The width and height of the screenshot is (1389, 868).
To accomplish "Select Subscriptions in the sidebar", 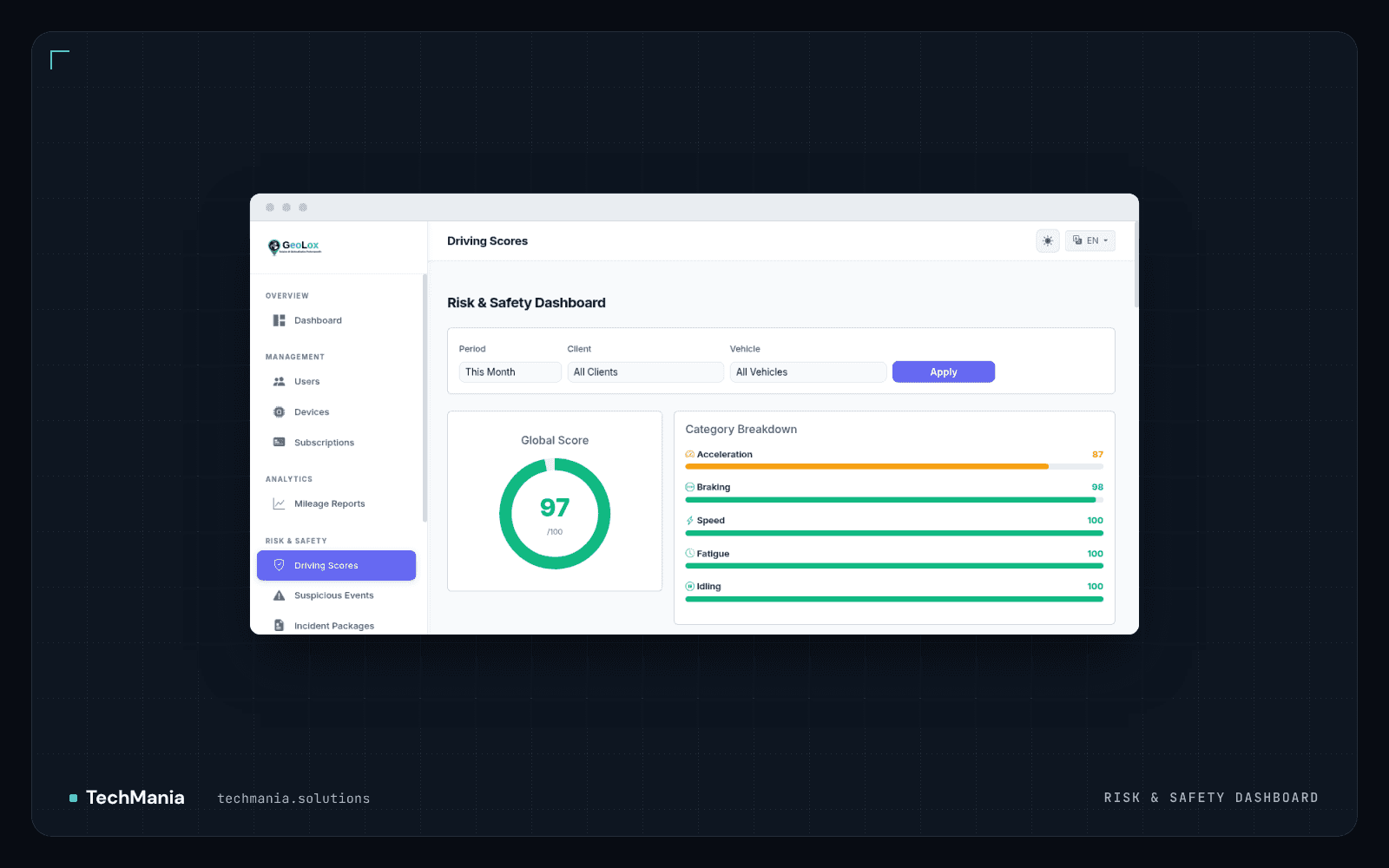I will tap(336, 443).
